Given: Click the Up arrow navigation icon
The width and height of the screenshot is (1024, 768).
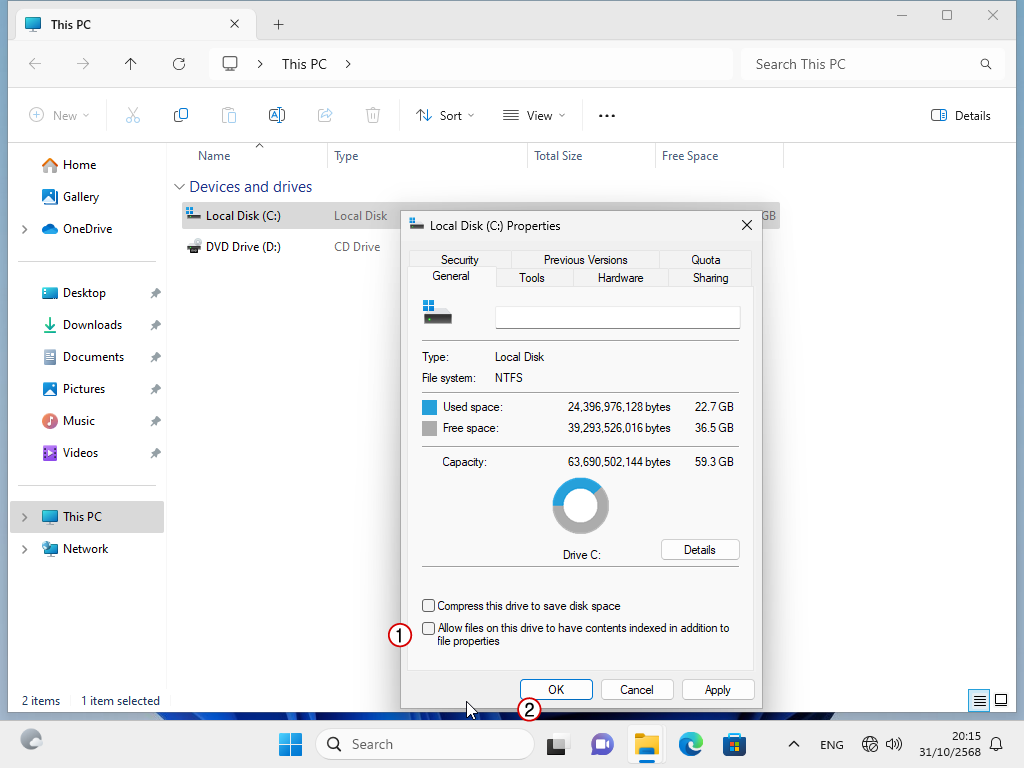Looking at the screenshot, I should tap(131, 64).
